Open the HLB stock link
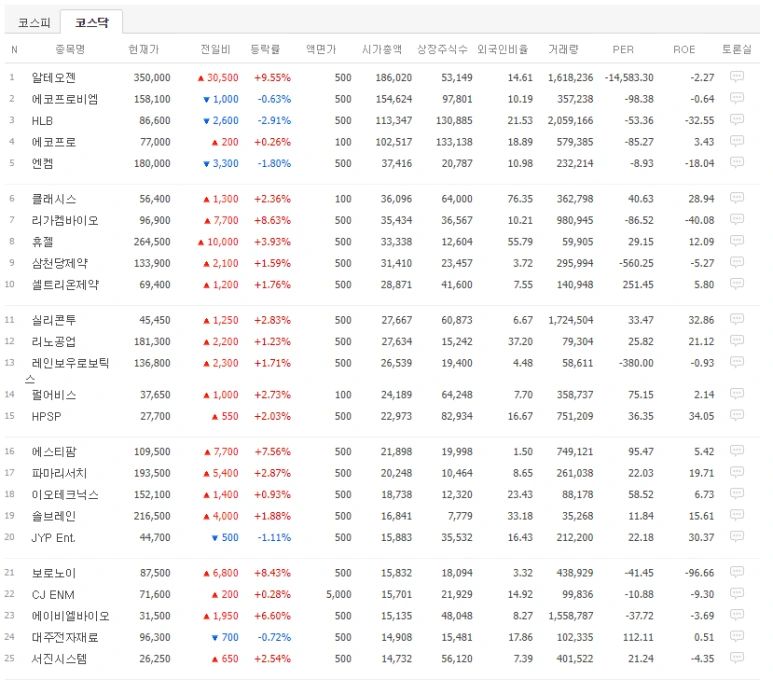Screen dimensions: 773x680 (42, 121)
